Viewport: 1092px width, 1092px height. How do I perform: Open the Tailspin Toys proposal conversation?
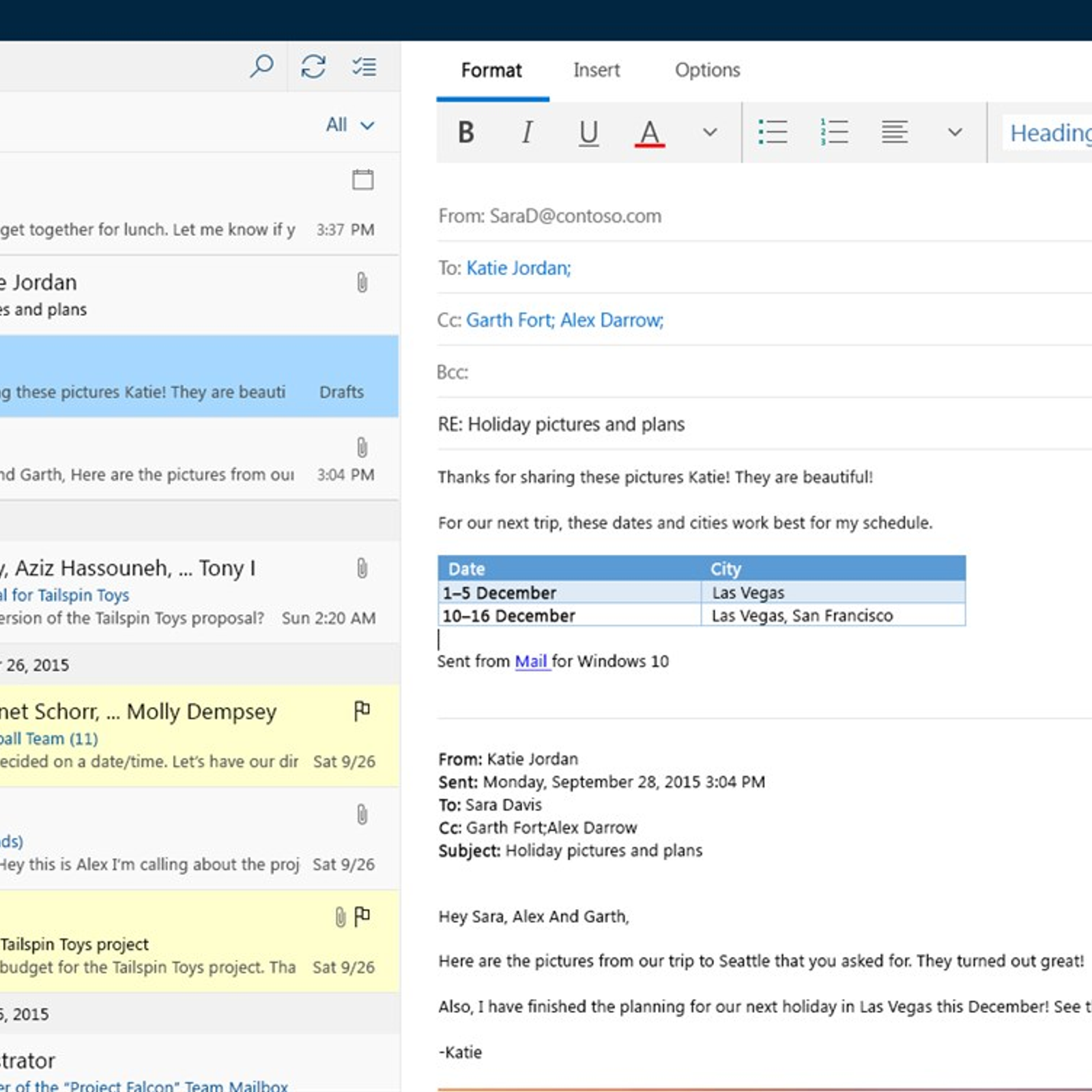point(198,592)
